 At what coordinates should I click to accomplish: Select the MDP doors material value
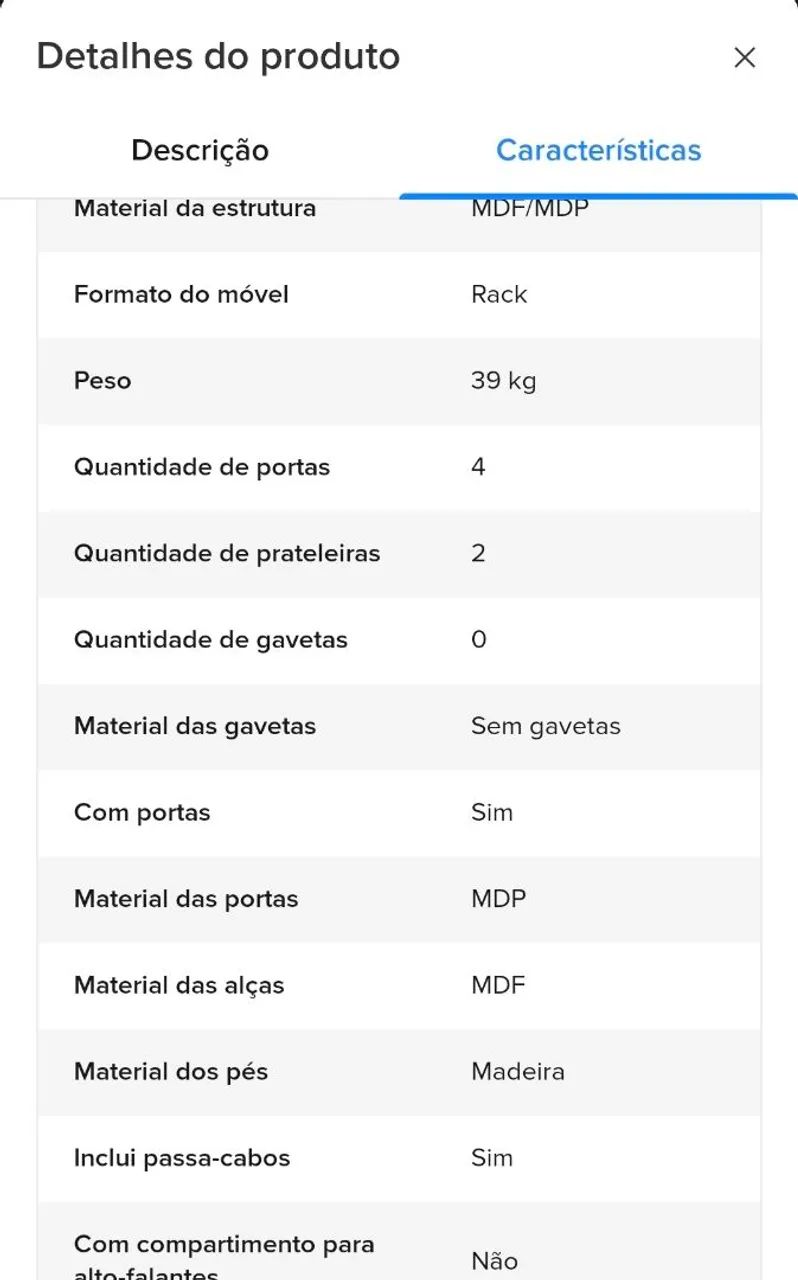click(x=498, y=899)
